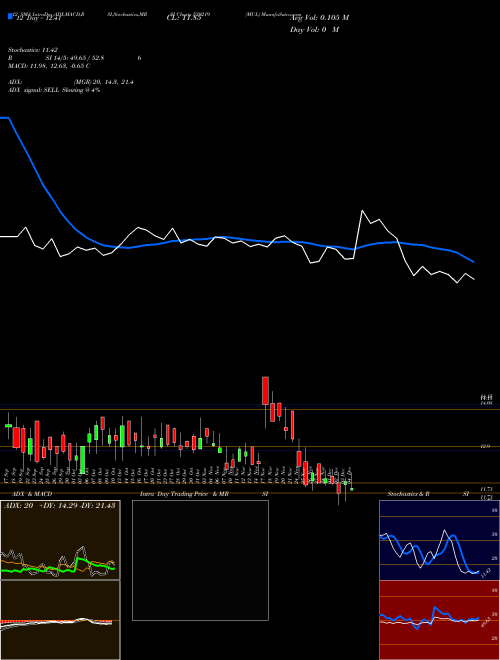
Task: Click the RSI 14/3 values text
Action: pyautogui.click(x=75, y=58)
